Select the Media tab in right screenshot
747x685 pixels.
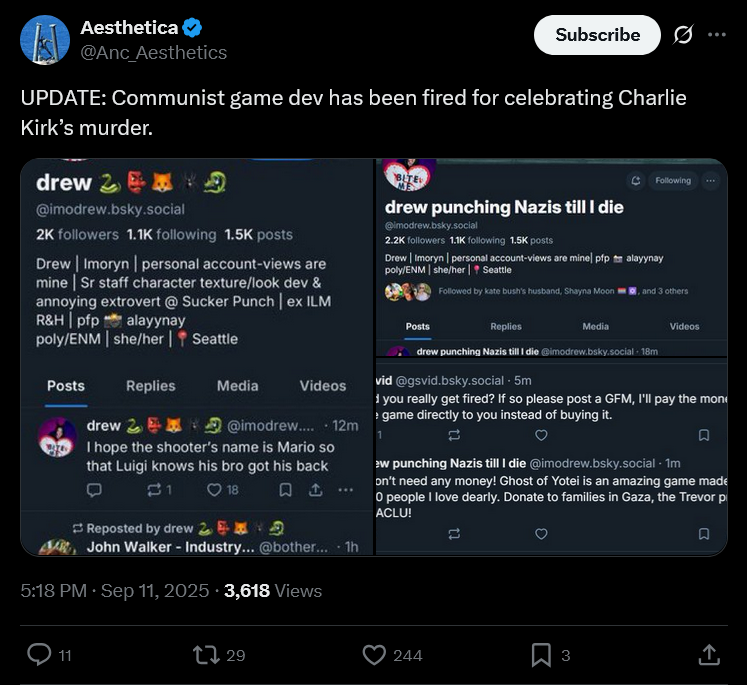pyautogui.click(x=596, y=326)
